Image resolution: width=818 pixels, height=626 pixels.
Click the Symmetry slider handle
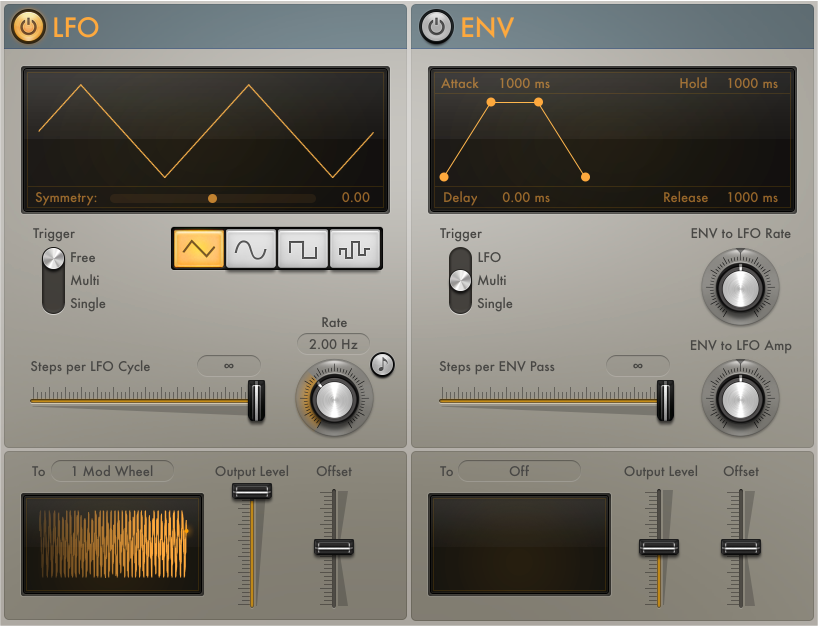click(x=212, y=198)
